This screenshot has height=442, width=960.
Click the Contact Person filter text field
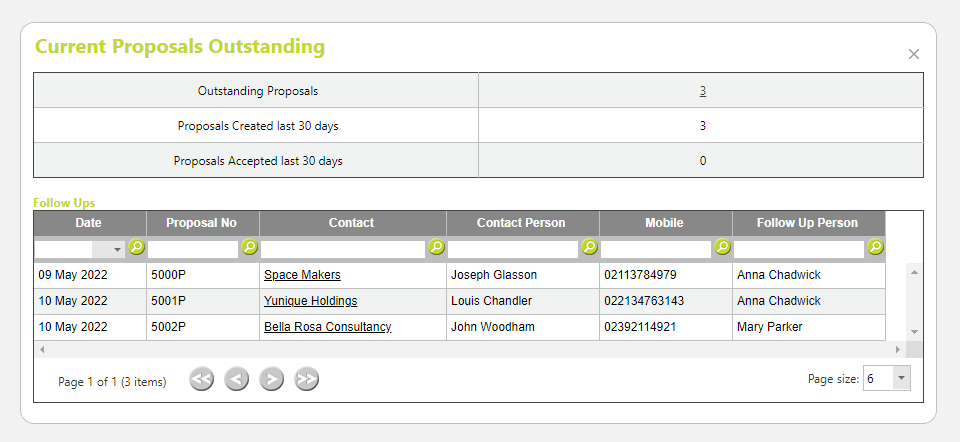(513, 249)
